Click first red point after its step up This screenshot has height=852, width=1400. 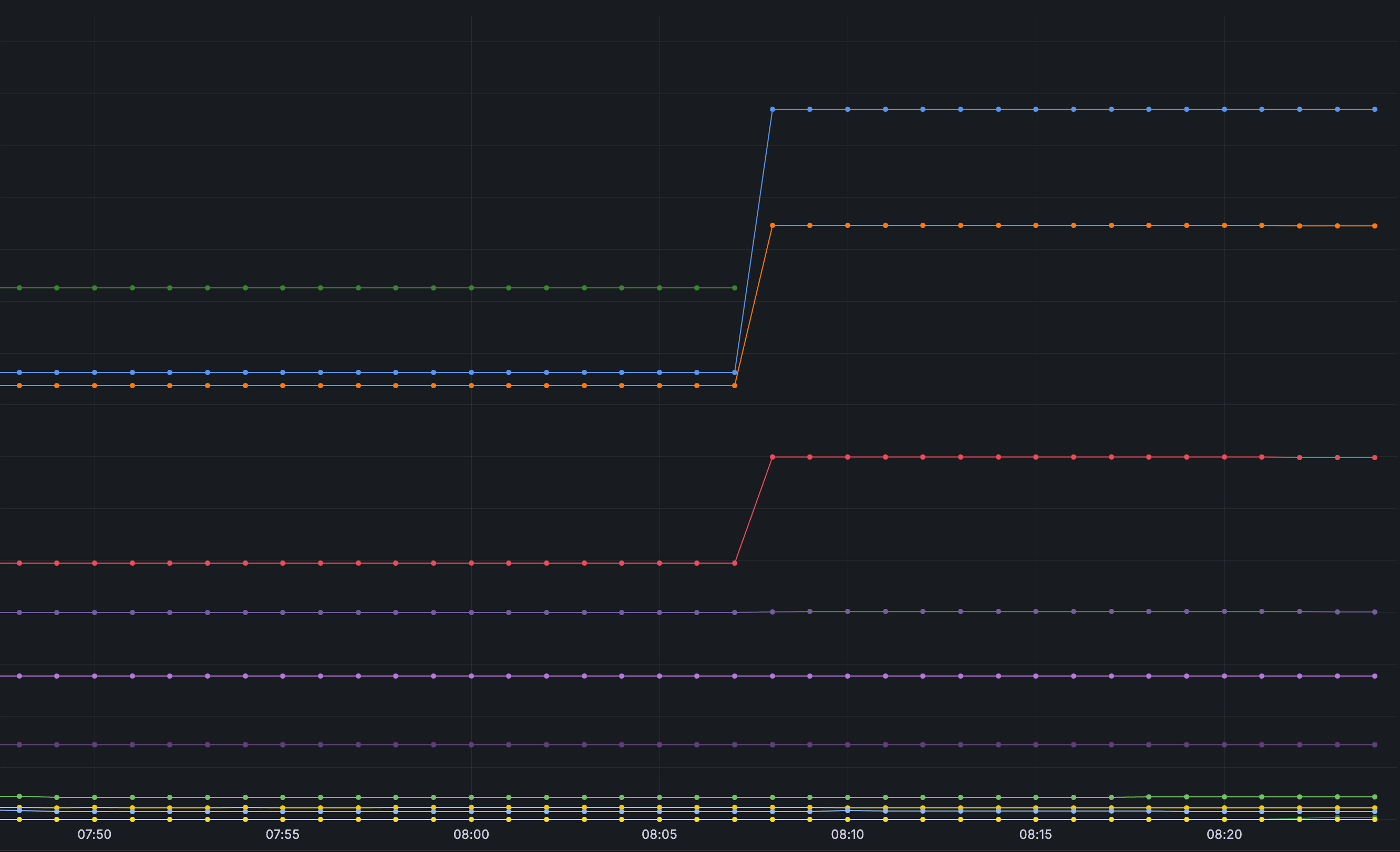point(772,457)
